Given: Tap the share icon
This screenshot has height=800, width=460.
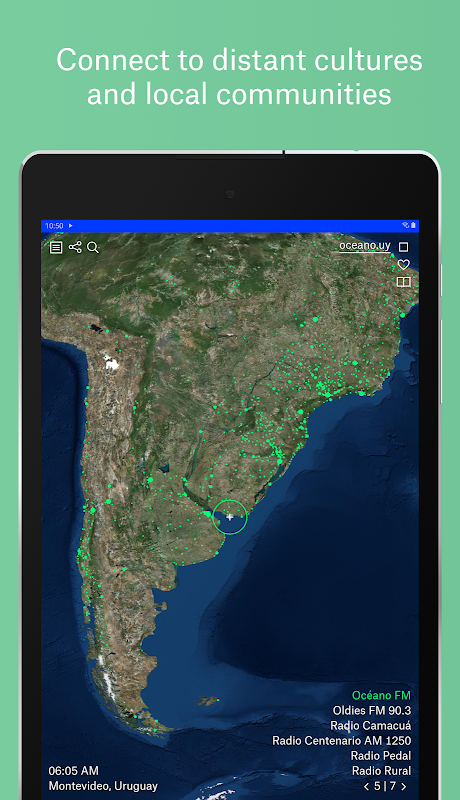Looking at the screenshot, I should tap(75, 247).
